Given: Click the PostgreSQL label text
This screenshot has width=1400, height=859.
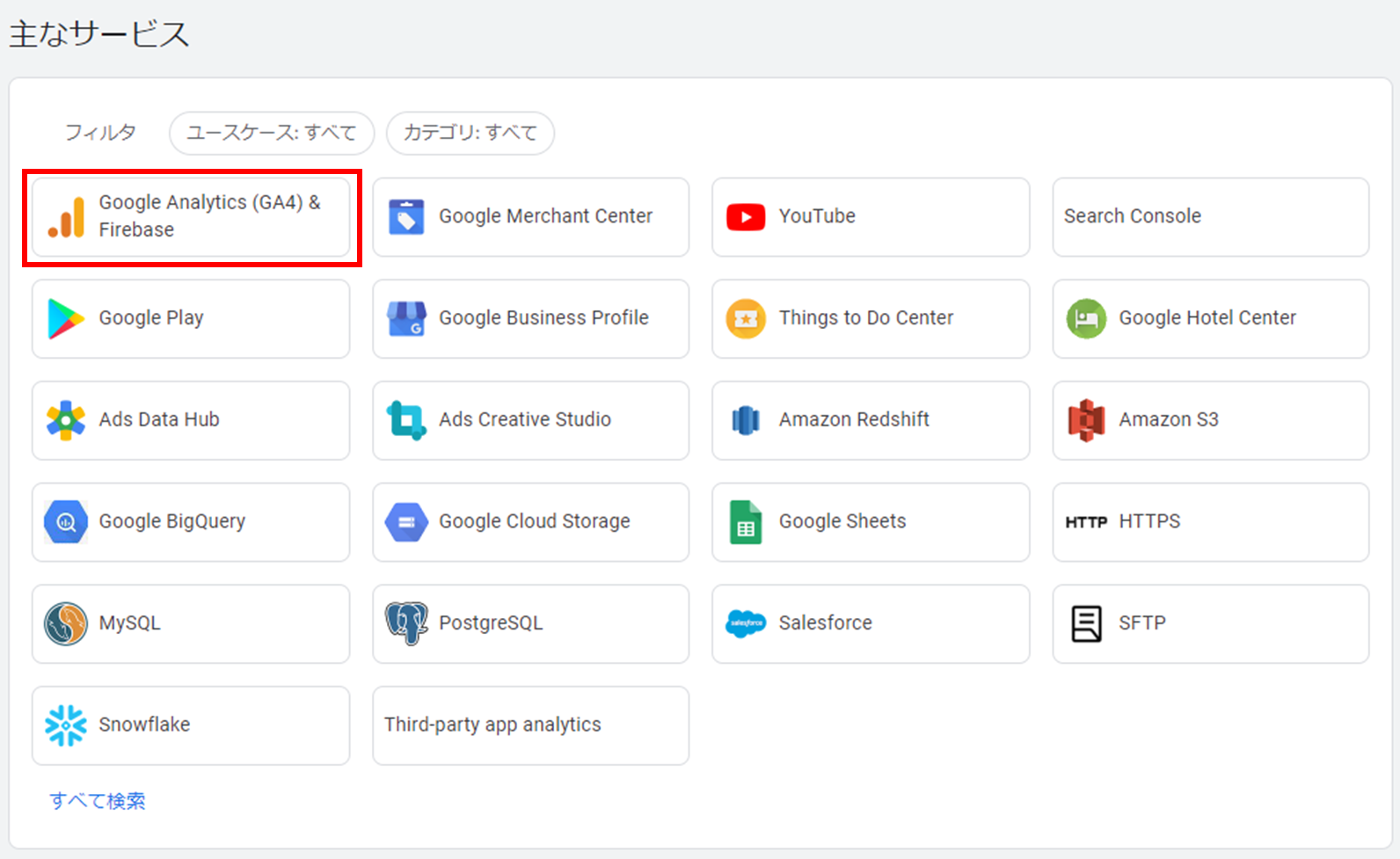Looking at the screenshot, I should (491, 624).
